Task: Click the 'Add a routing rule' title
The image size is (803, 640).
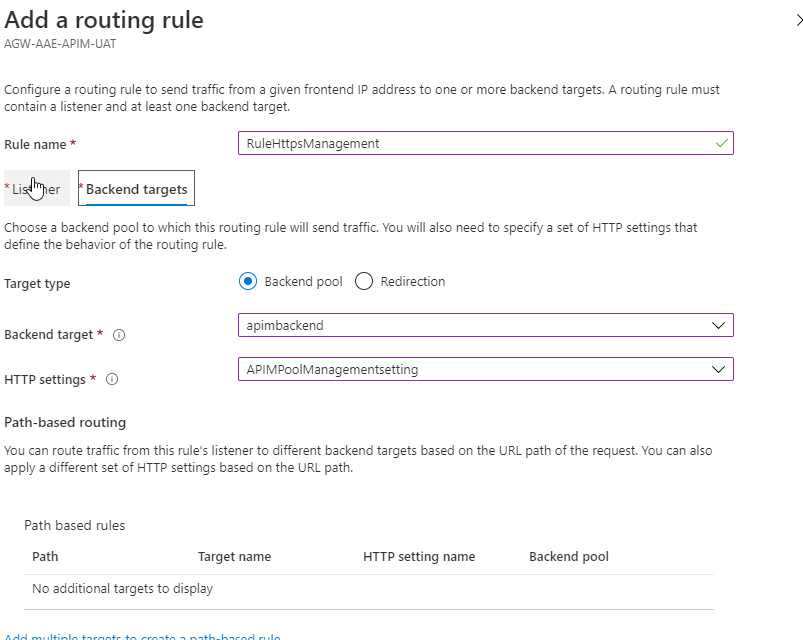Action: (x=104, y=20)
